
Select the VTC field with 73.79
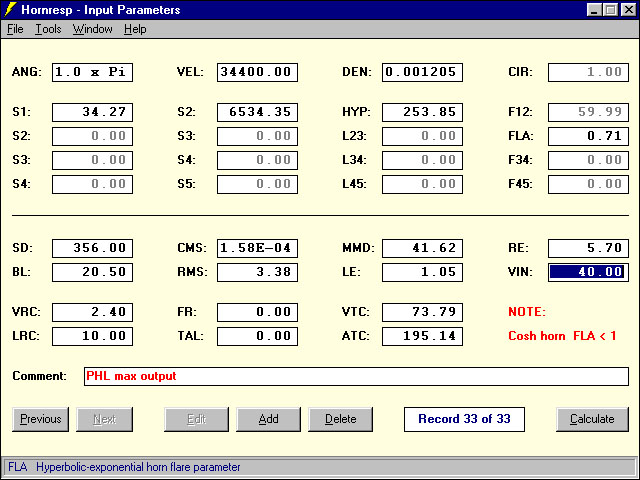tap(422, 312)
